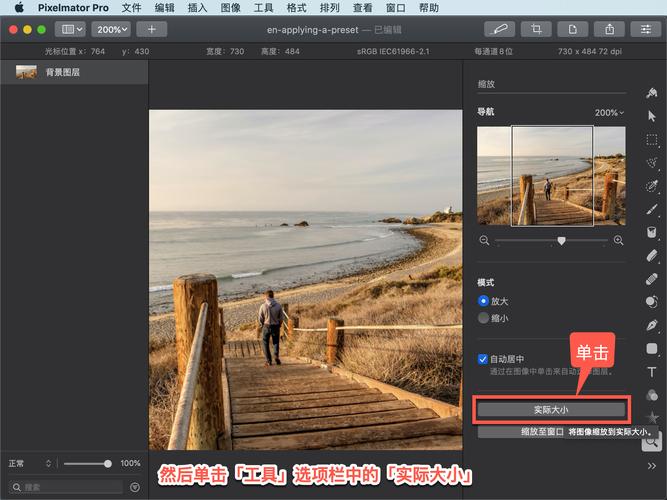667x500 pixels.
Task: Open the 窗口 menu
Action: tap(396, 8)
